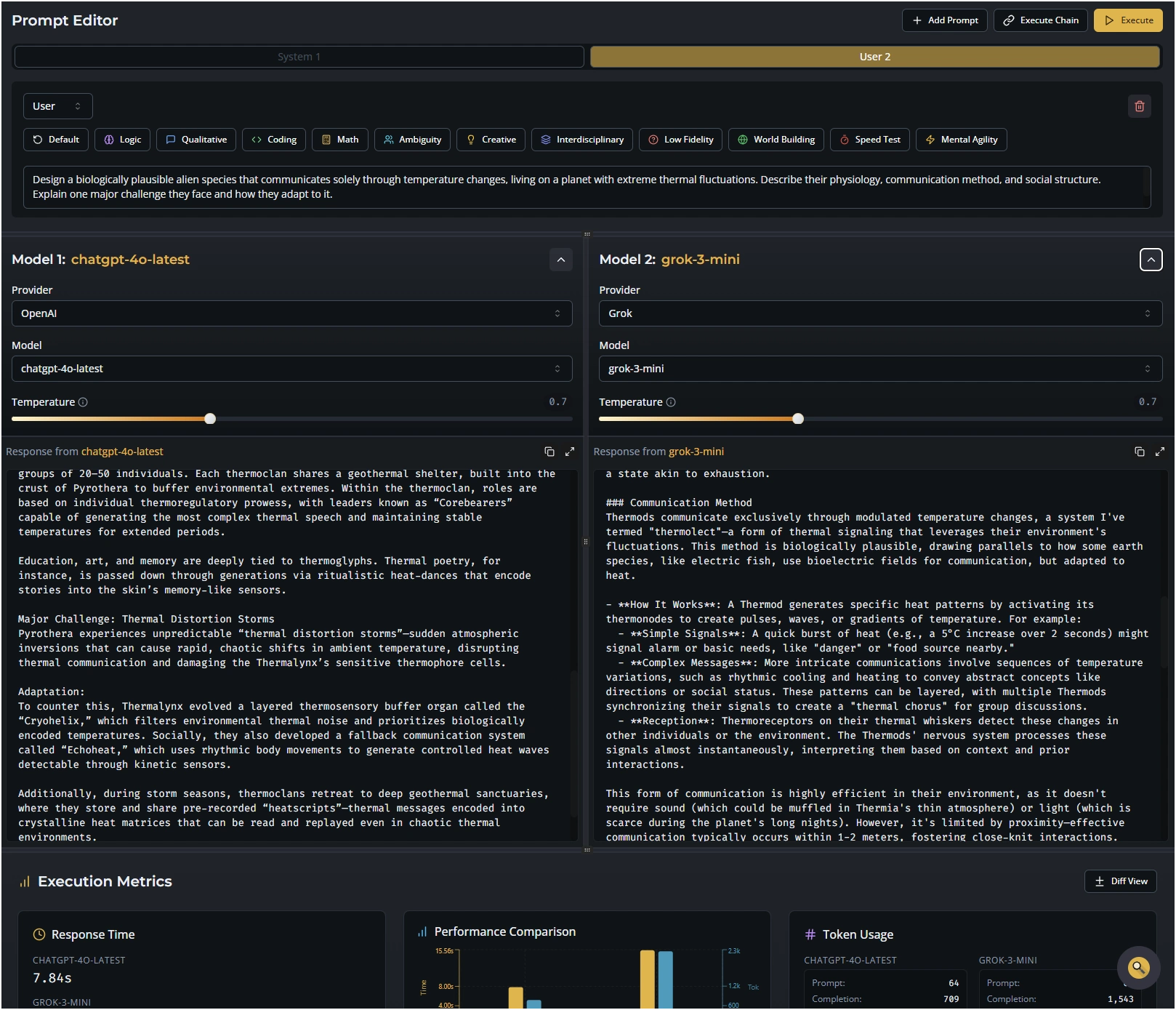Click the Prompt Editor title
Viewport: 1176px width, 1010px height.
click(x=65, y=20)
